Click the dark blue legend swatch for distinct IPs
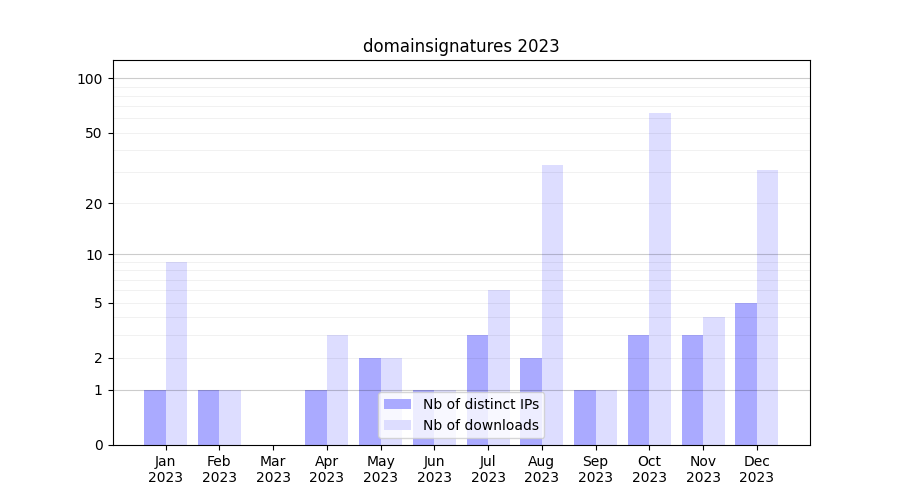Image resolution: width=900 pixels, height=500 pixels. coord(398,404)
